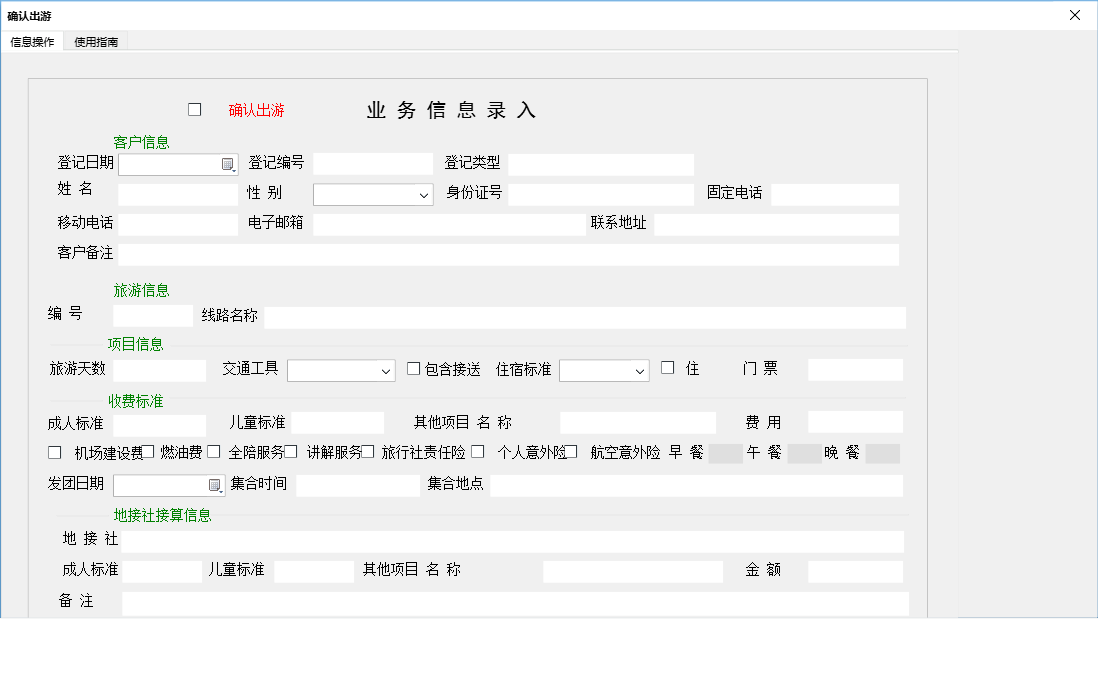Switch to the 使用指南 tab
Viewport: 1098px width, 697px height.
pos(95,41)
